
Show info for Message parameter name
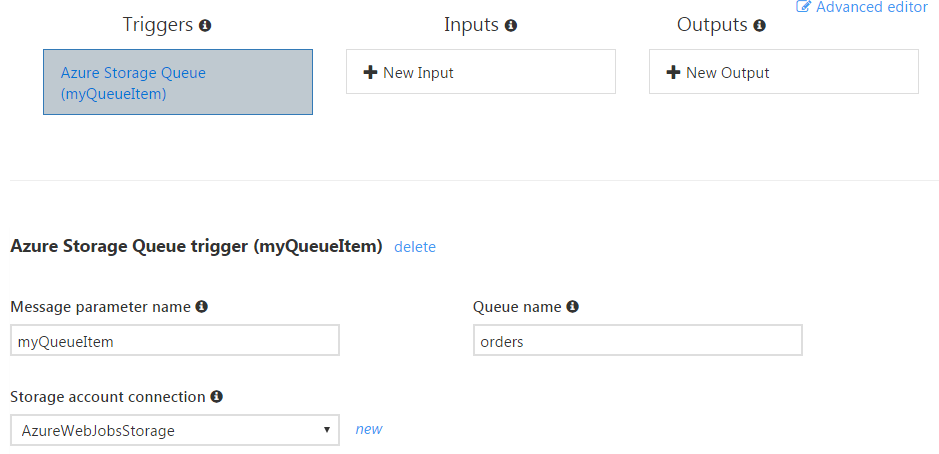(201, 307)
